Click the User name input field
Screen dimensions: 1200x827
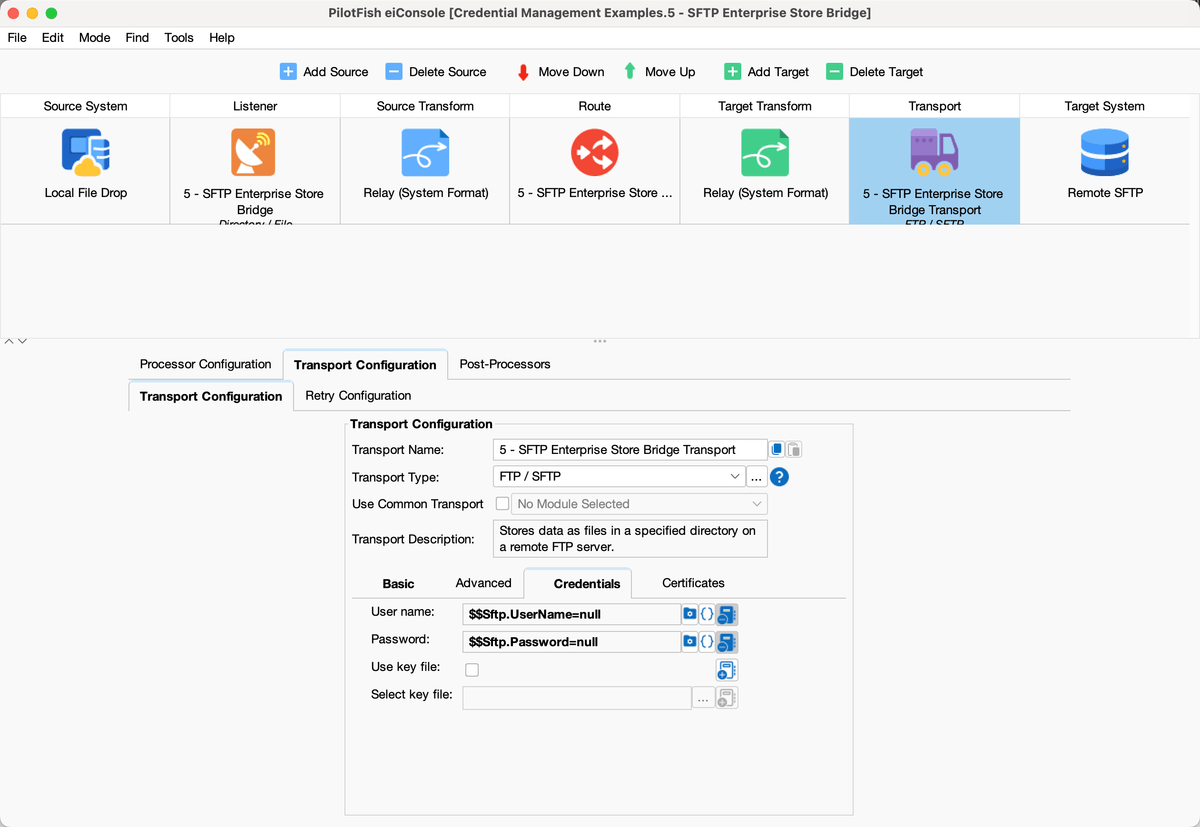pyautogui.click(x=572, y=614)
